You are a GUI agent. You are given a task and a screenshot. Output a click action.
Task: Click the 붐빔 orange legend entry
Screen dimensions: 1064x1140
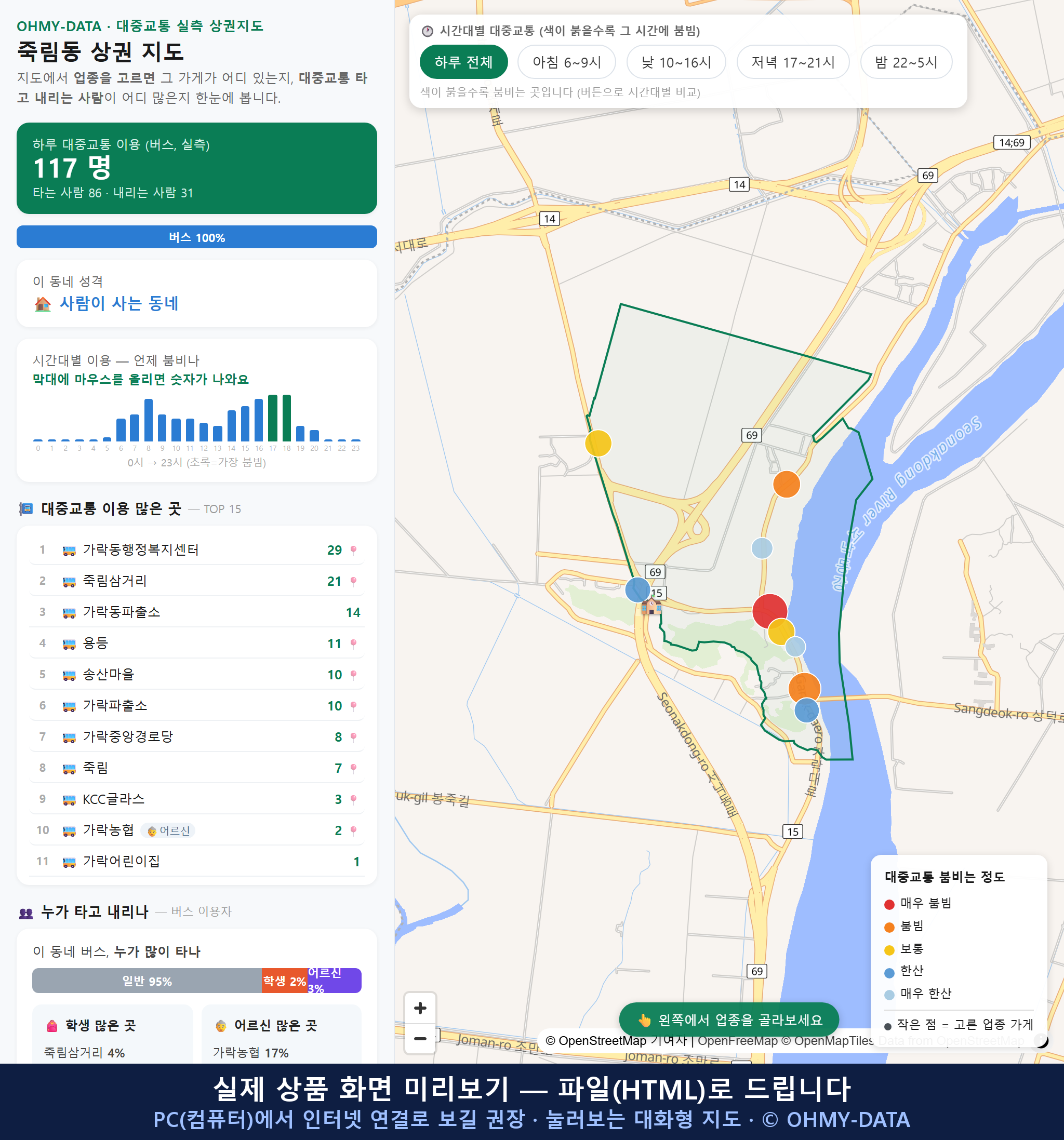(904, 926)
